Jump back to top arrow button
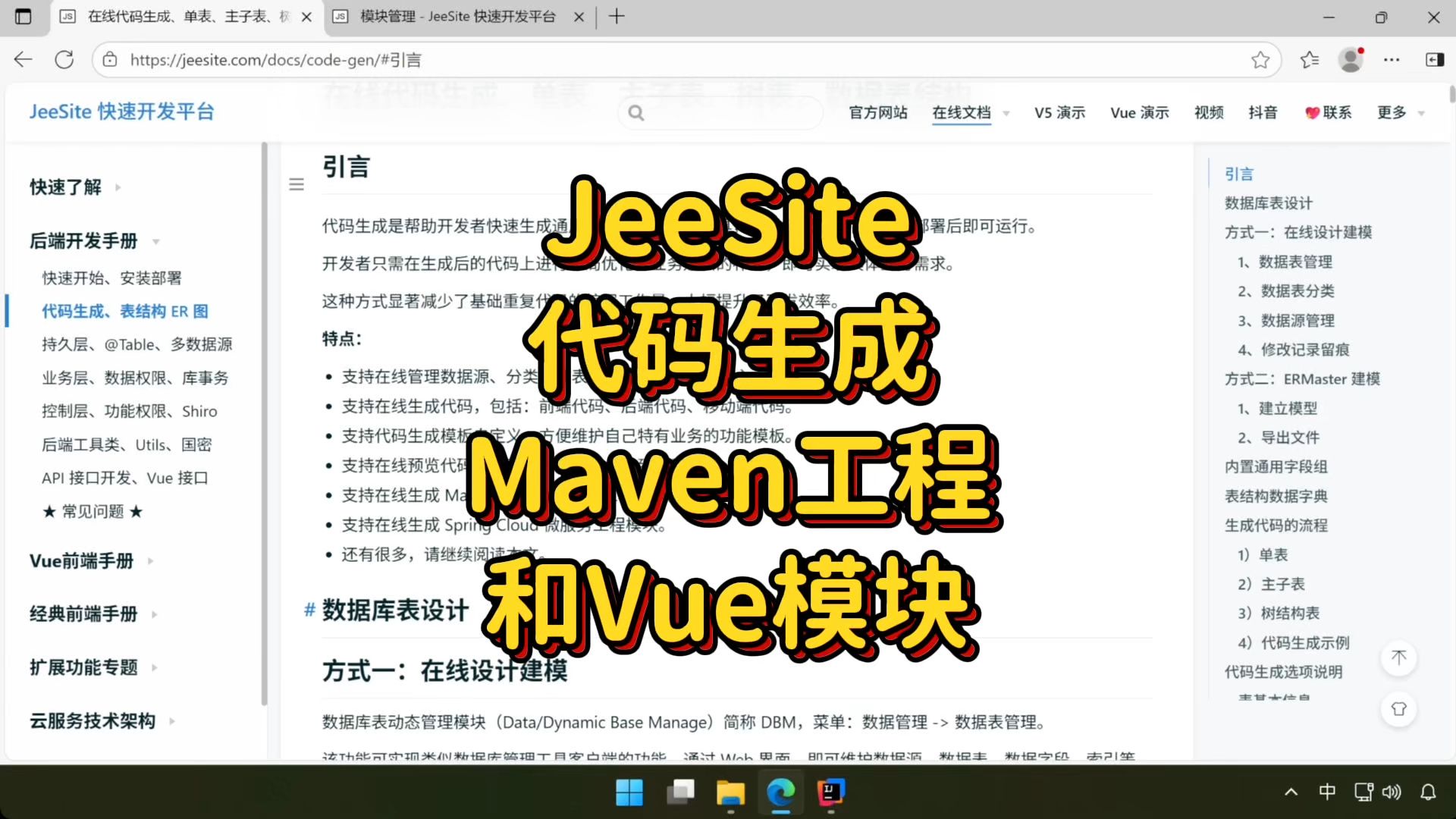The height and width of the screenshot is (819, 1456). pyautogui.click(x=1399, y=657)
